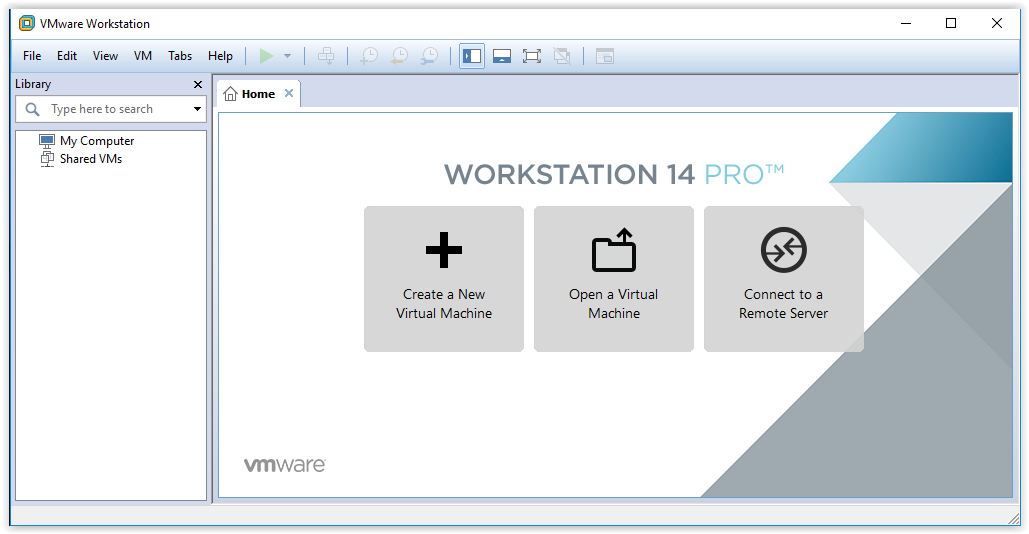Open the Help menu
The width and height of the screenshot is (1029, 534).
click(220, 56)
